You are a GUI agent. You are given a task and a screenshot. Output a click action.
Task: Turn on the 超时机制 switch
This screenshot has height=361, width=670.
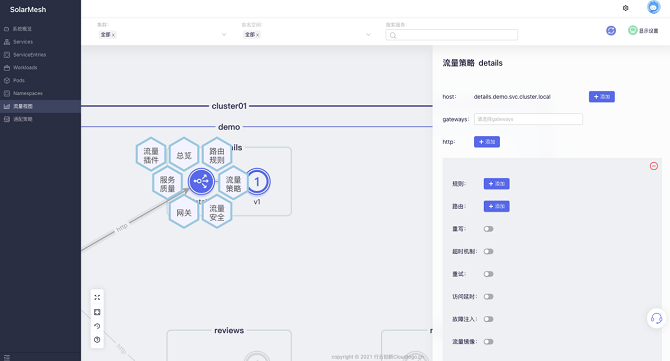[488, 252]
